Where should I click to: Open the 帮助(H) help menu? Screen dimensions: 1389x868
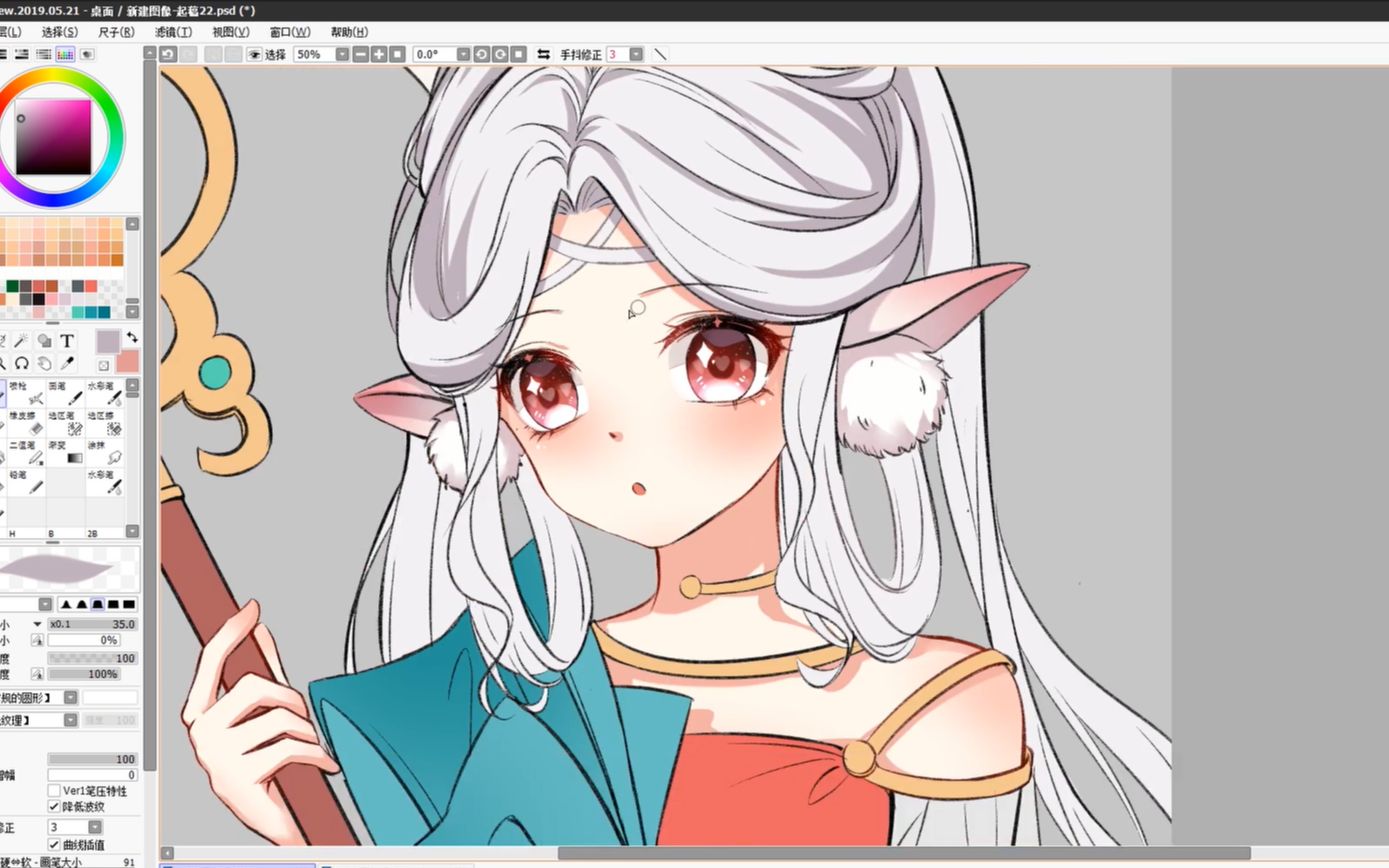pyautogui.click(x=349, y=32)
